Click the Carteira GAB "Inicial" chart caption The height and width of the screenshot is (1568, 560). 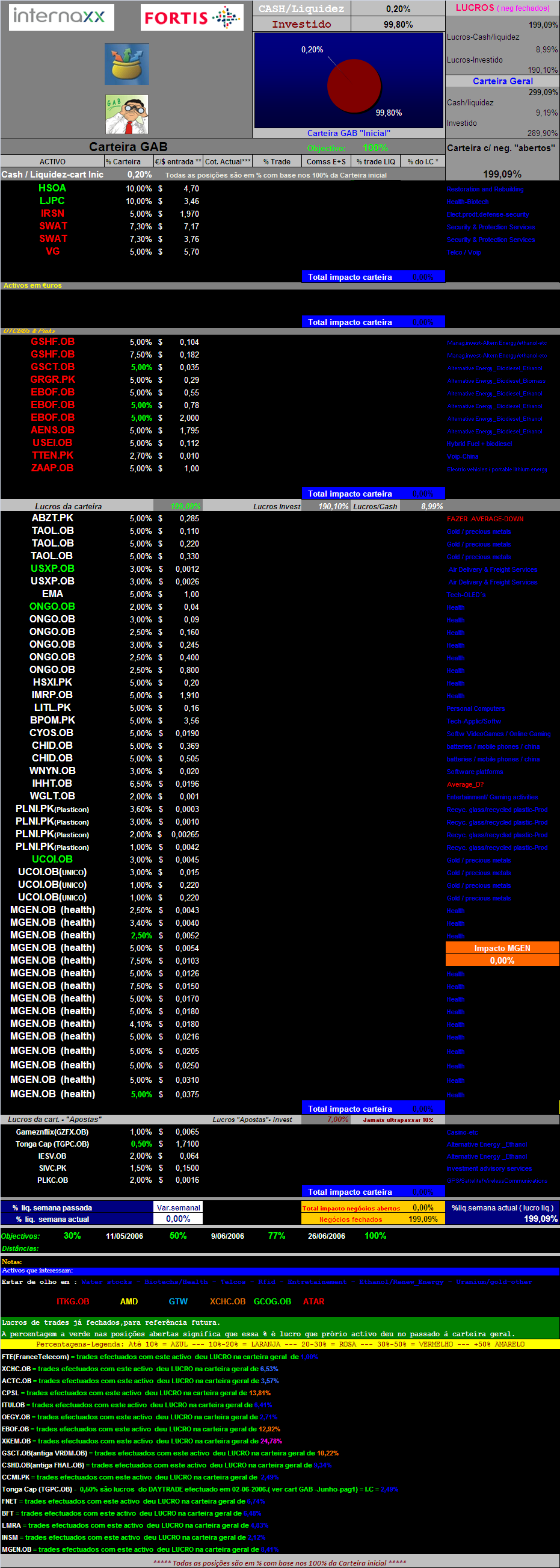tap(348, 133)
